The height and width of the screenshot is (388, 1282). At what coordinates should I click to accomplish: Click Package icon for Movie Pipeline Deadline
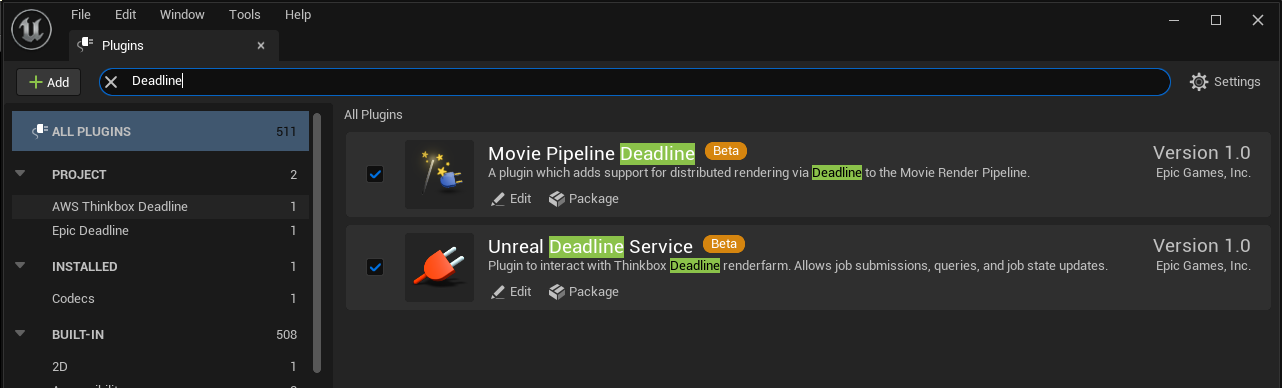point(557,199)
